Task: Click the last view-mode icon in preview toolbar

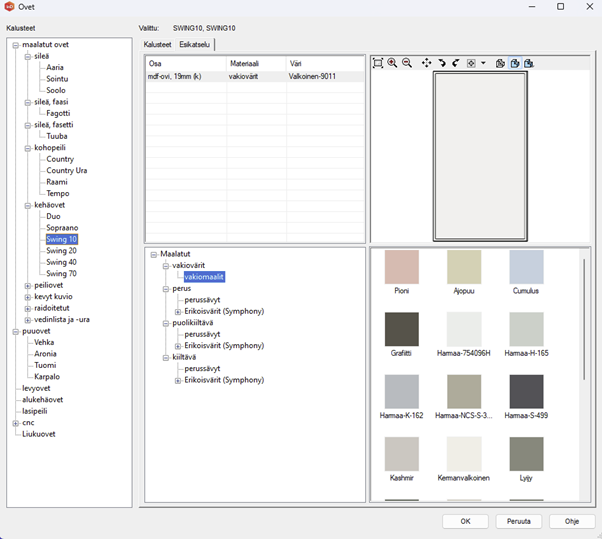Action: pyautogui.click(x=528, y=63)
